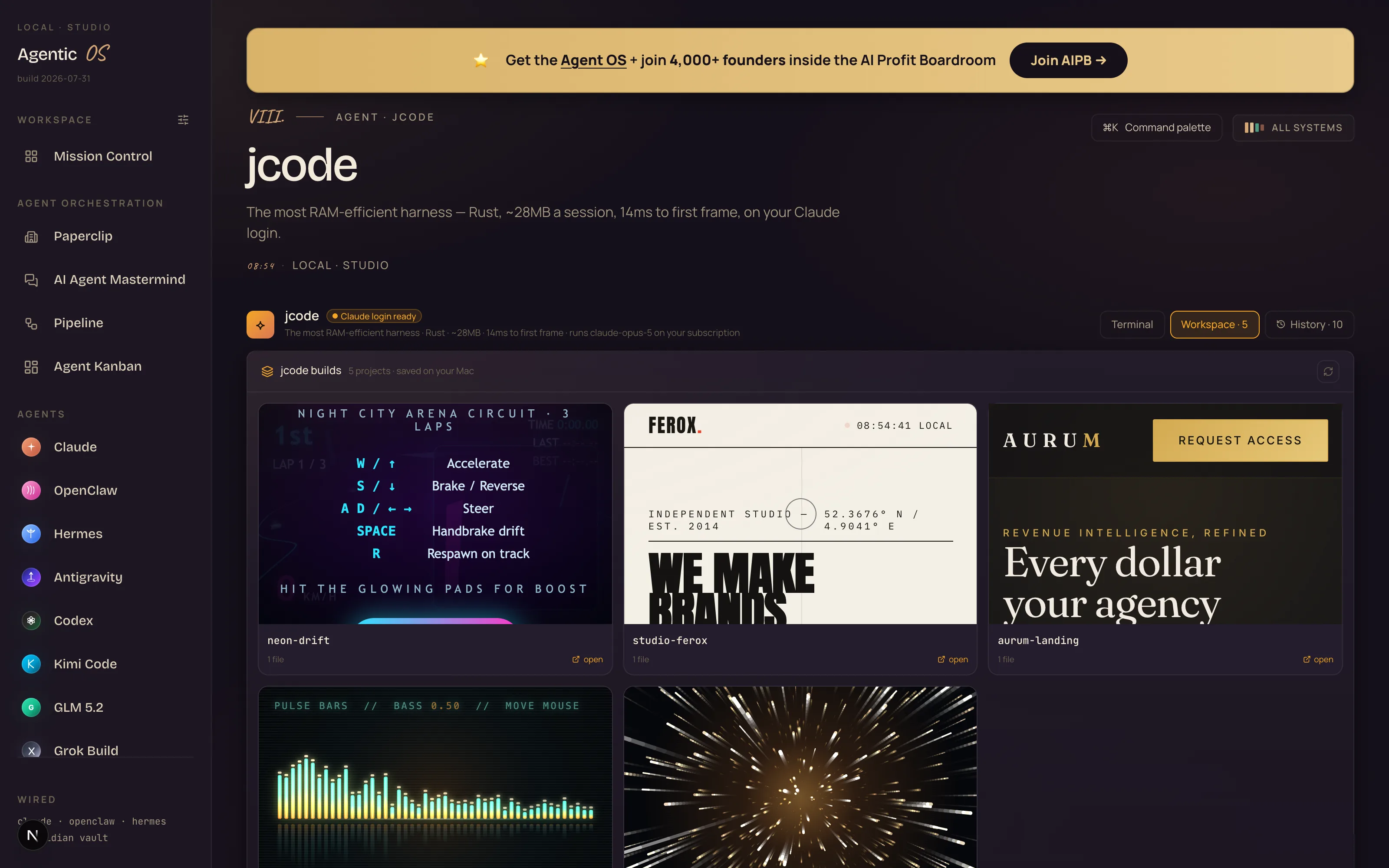Click the Agent Kanban board icon

[31, 367]
